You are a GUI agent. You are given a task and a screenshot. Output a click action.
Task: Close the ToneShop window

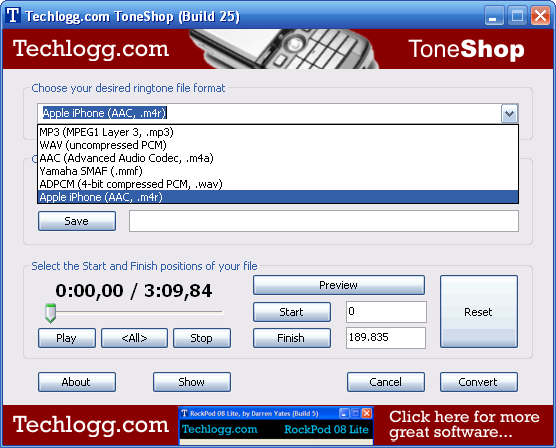[540, 16]
